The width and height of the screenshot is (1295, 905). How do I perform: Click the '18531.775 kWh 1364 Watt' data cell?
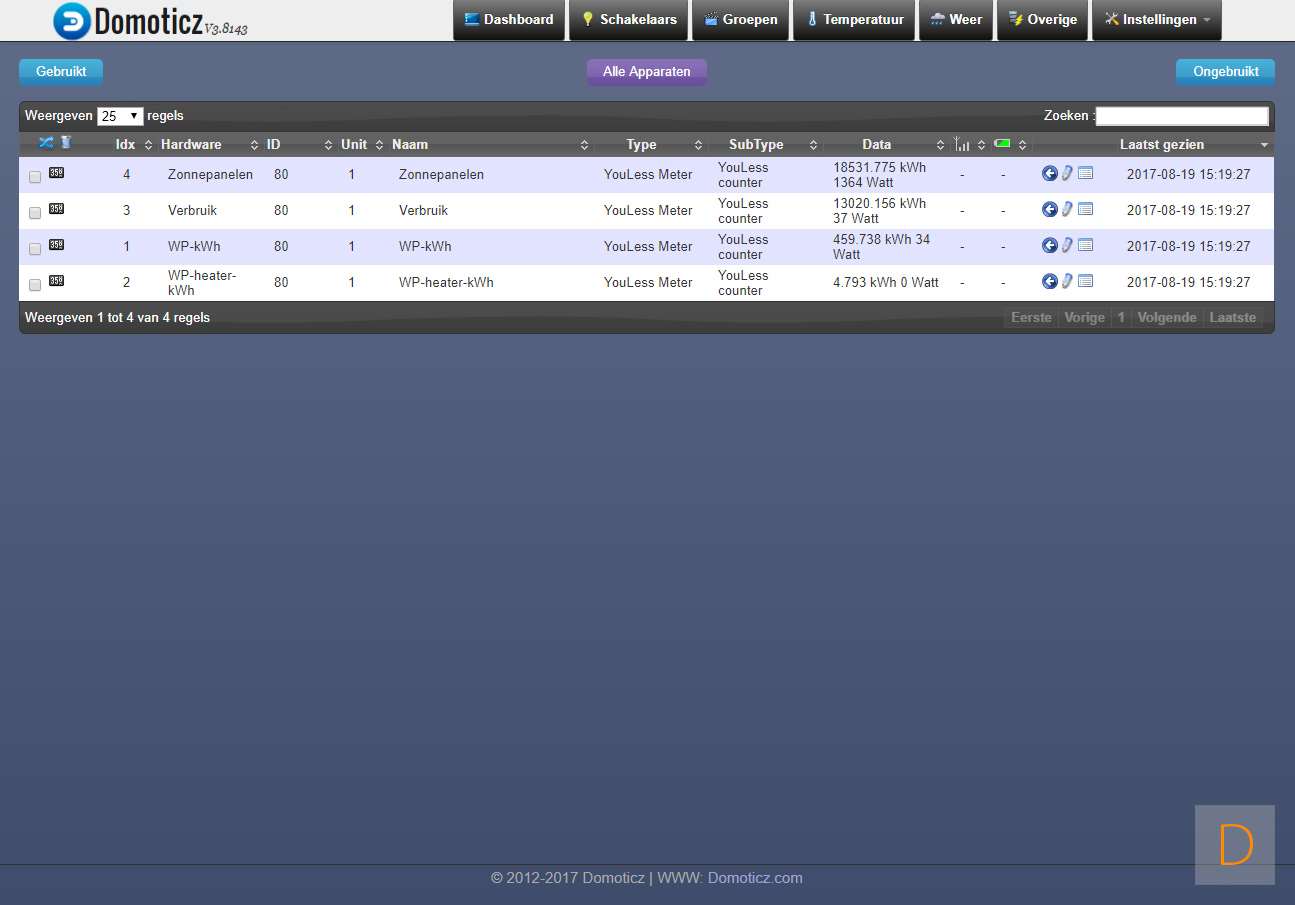[880, 175]
